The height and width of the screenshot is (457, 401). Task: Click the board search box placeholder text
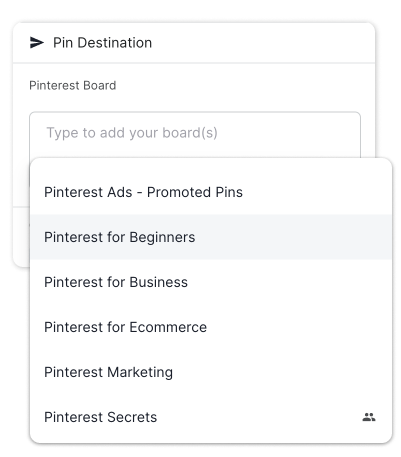tap(132, 133)
